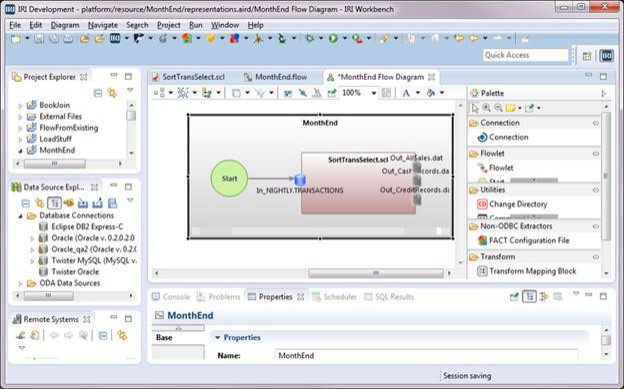Click the Save disk icon in toolbar
This screenshot has height=389, width=624.
click(39, 39)
